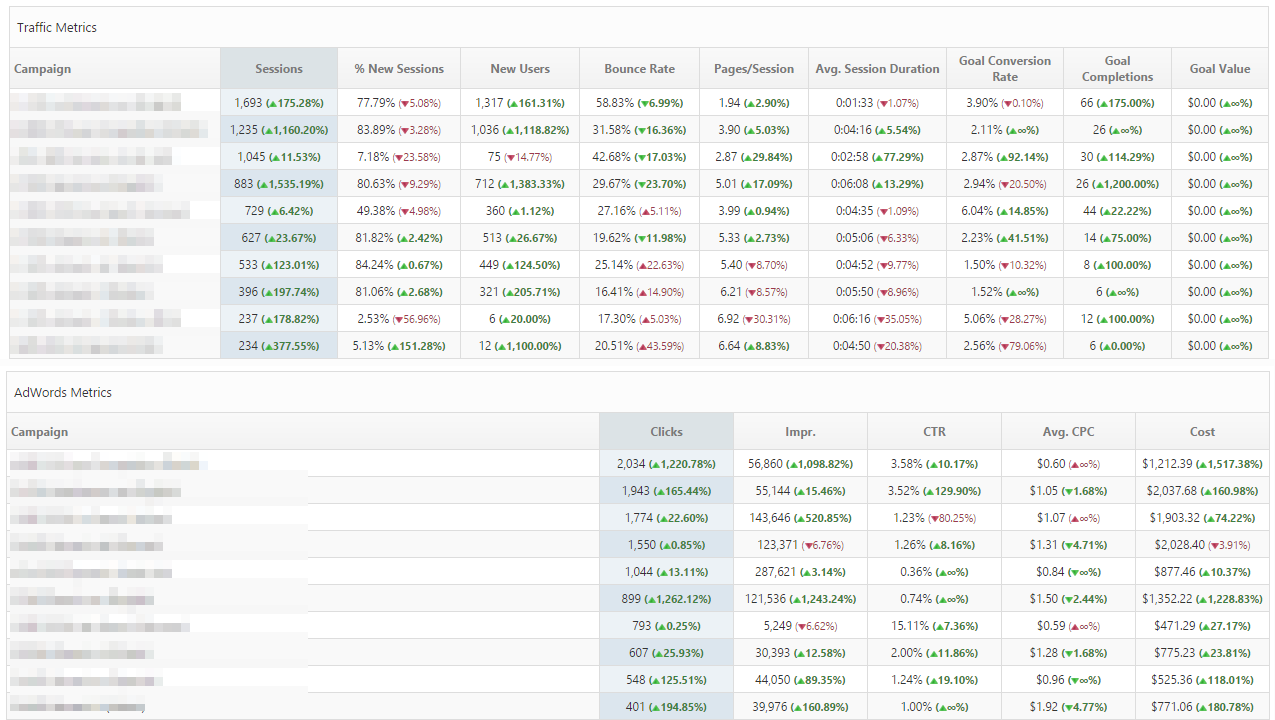Sort by Avg. Session Duration header
1275x720 pixels.
(877, 69)
